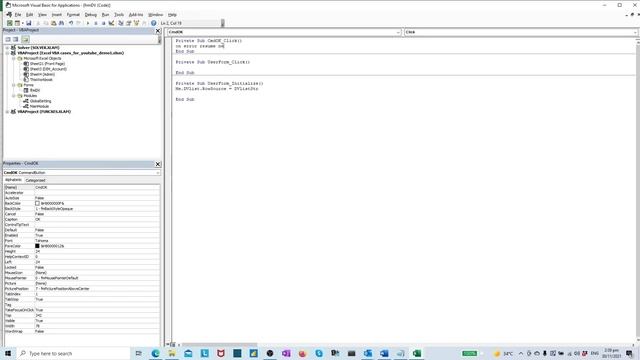The image size is (640, 360).
Task: Select the MainModule module
Action: tap(39, 106)
